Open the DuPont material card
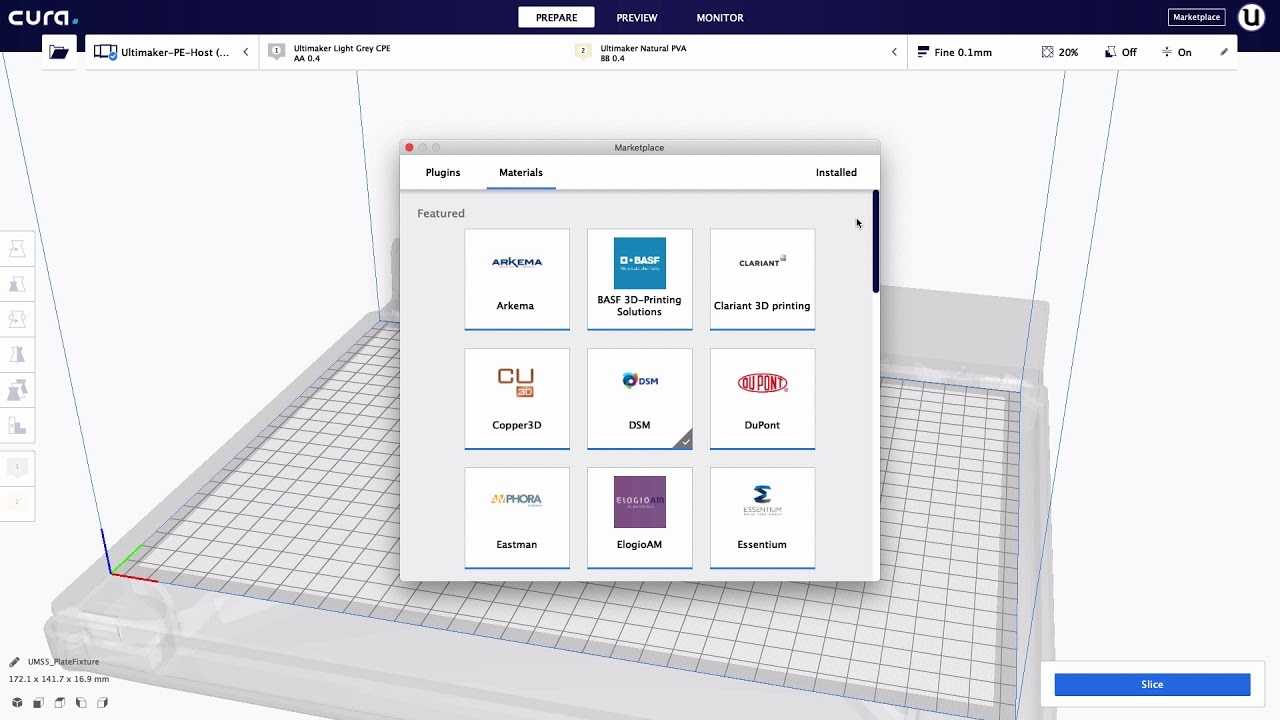1280x720 pixels. (762, 398)
